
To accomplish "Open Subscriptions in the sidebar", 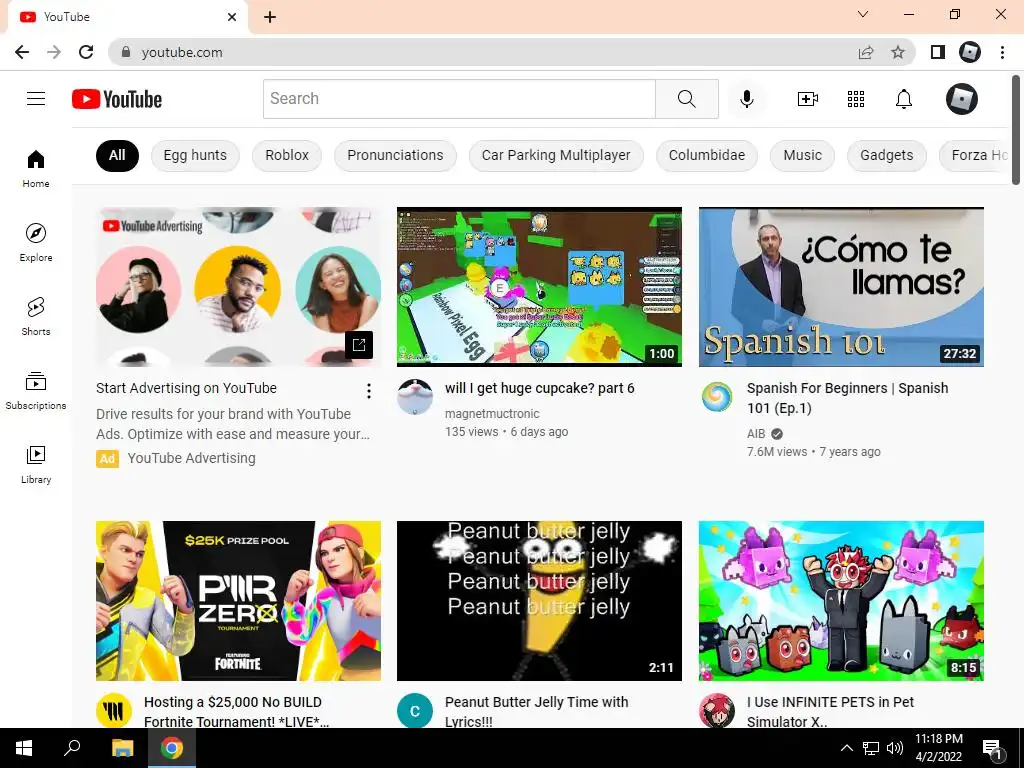I will click(36, 391).
